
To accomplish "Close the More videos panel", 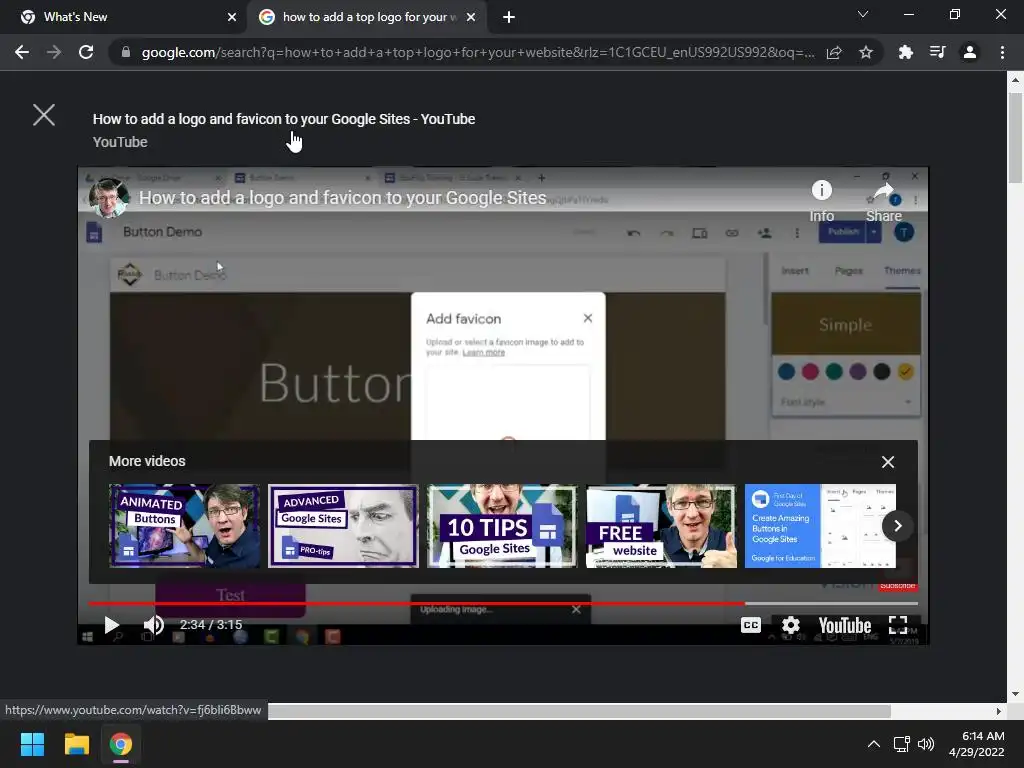I will (x=888, y=462).
